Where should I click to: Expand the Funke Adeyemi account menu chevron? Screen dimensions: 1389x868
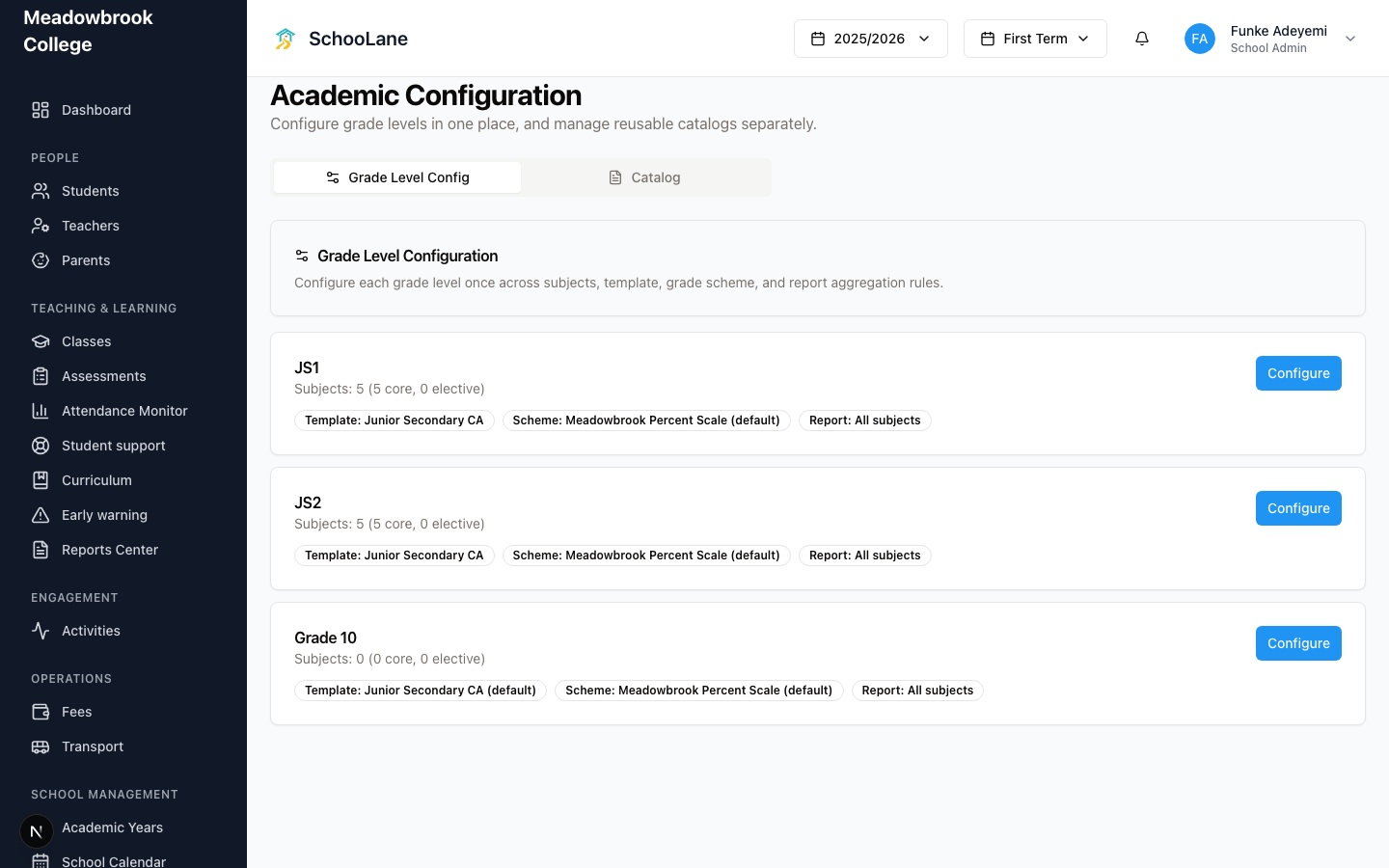point(1350,39)
